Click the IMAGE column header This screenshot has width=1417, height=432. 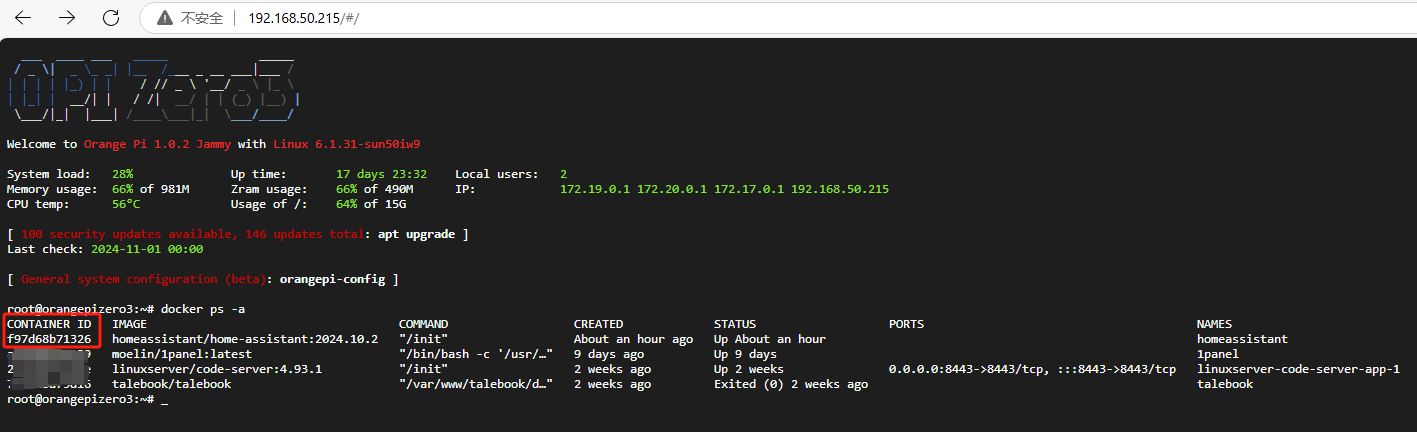(x=130, y=324)
